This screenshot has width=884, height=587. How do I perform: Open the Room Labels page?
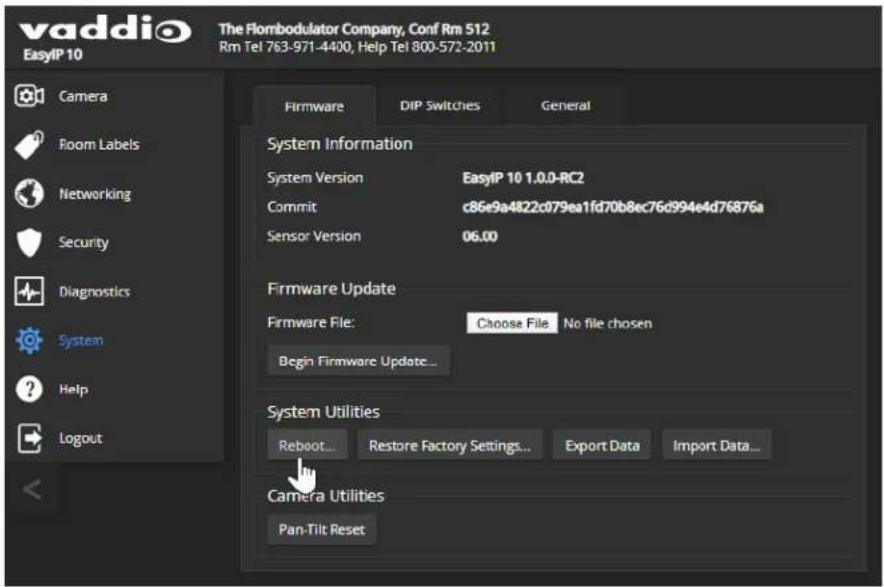pyautogui.click(x=99, y=145)
